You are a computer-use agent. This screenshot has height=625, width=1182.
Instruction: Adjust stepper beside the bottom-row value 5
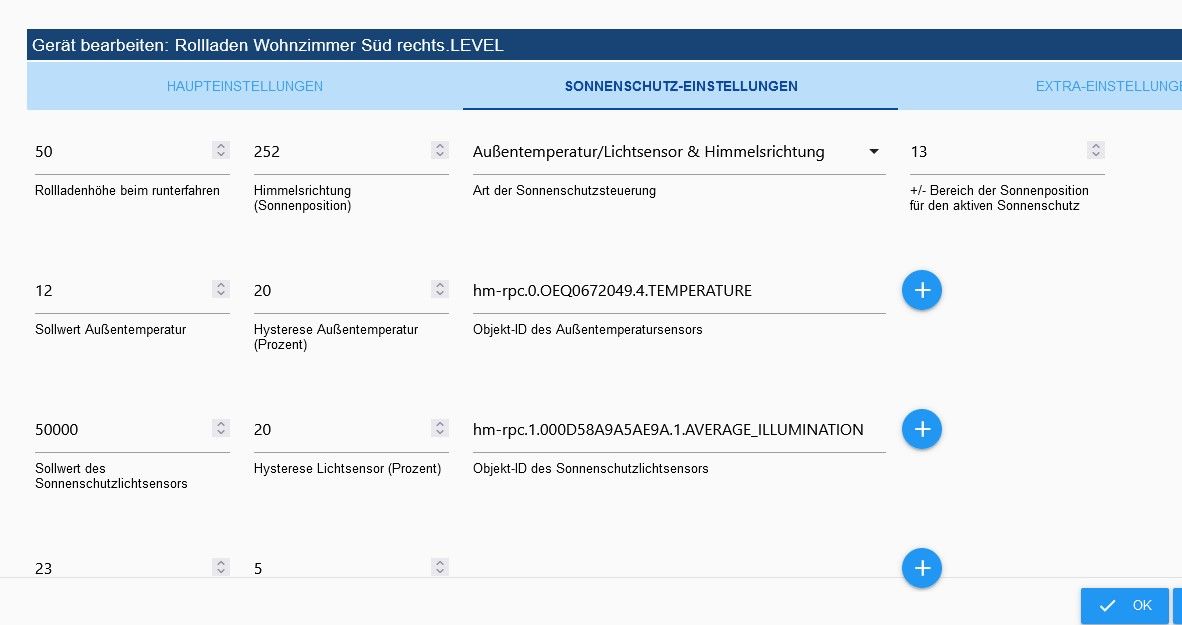coord(440,566)
